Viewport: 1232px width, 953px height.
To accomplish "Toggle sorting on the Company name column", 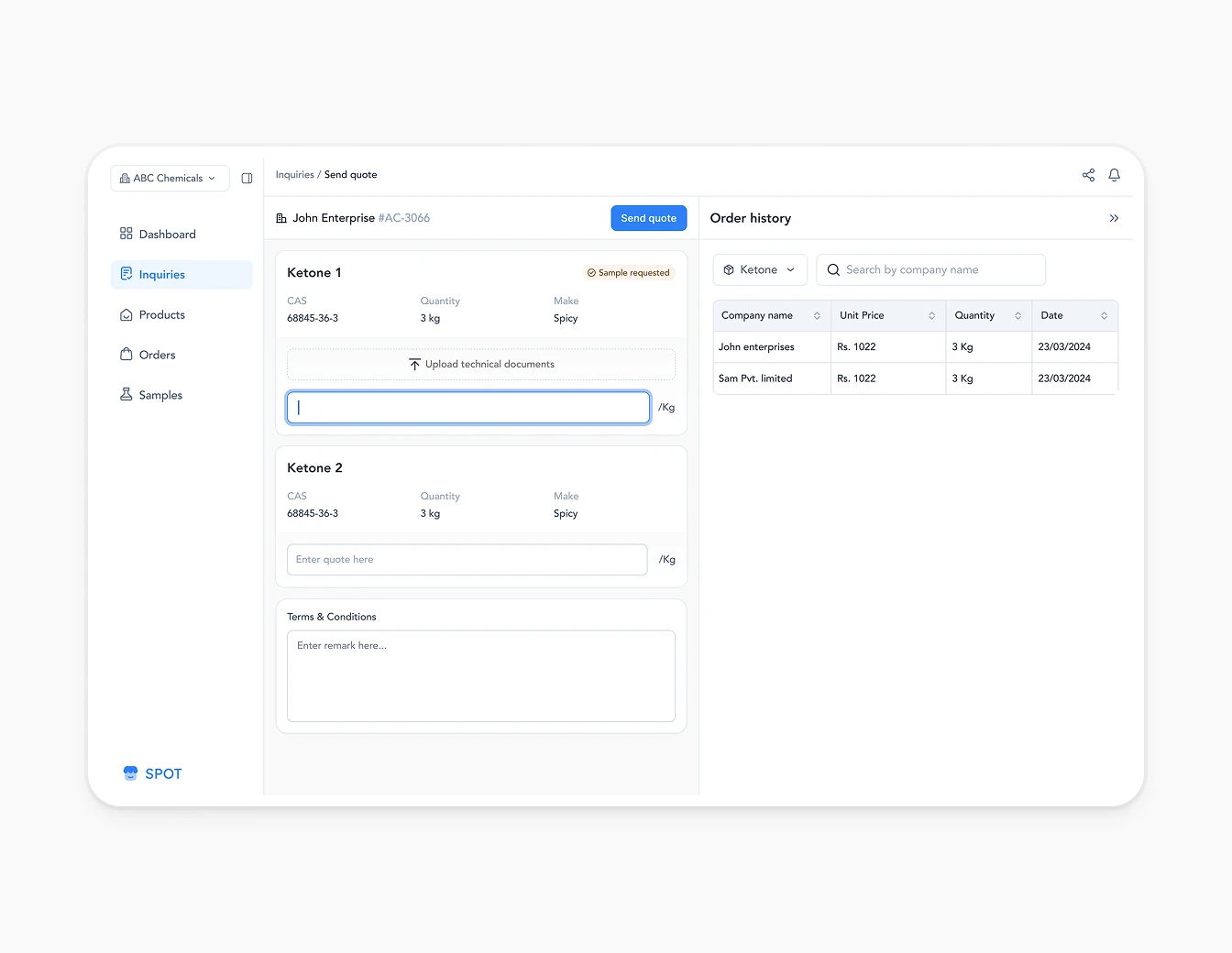I will click(x=817, y=315).
